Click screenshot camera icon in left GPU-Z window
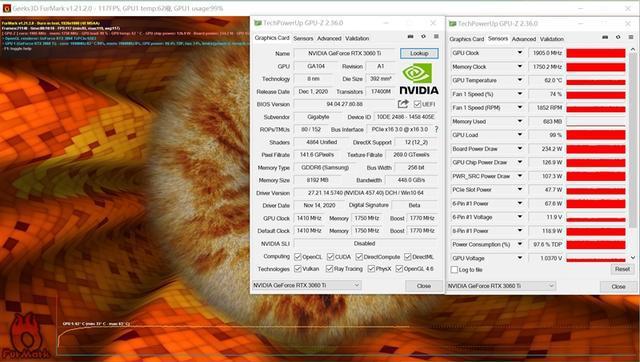Viewport: 640px width, 362px height. pos(410,37)
